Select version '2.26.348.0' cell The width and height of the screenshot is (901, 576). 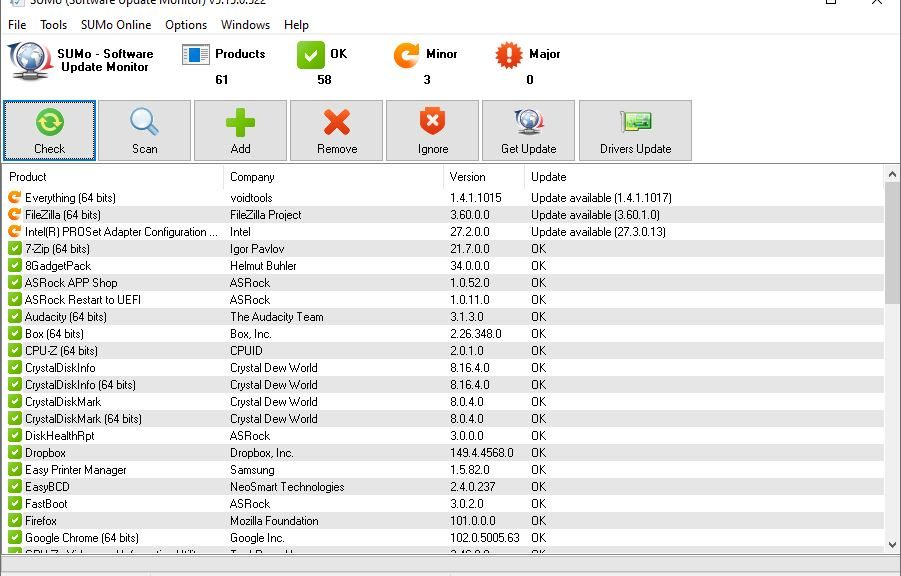point(476,333)
